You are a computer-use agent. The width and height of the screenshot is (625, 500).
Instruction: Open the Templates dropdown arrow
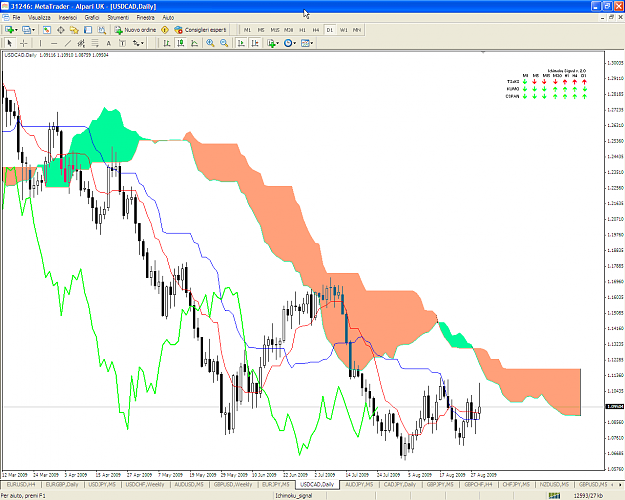pyautogui.click(x=312, y=43)
